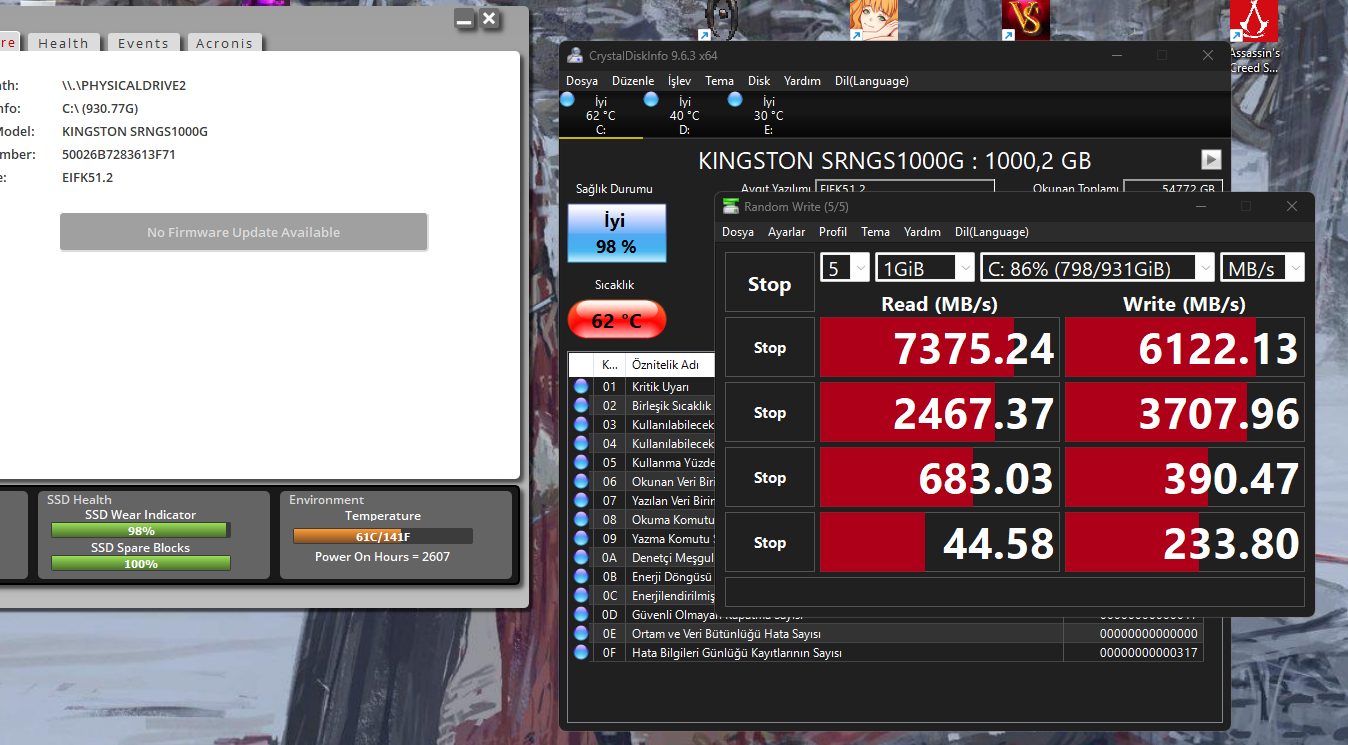Click No Firmware Update Available button
The width and height of the screenshot is (1348, 745).
tap(244, 232)
